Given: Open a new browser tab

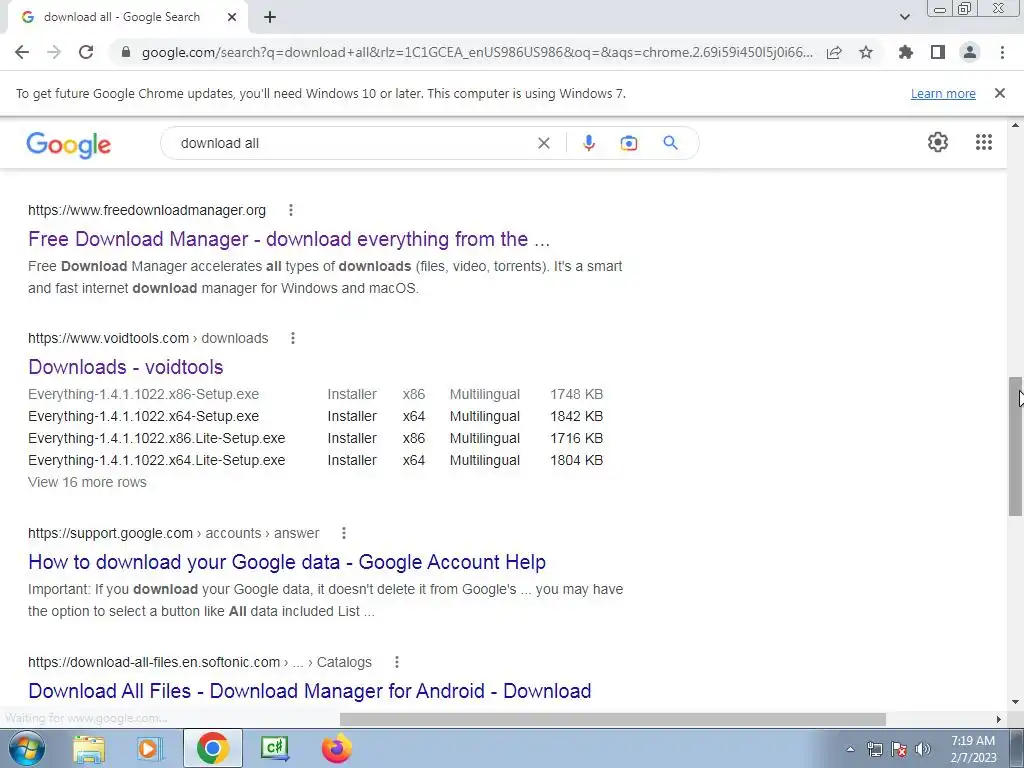Looking at the screenshot, I should pyautogui.click(x=270, y=17).
